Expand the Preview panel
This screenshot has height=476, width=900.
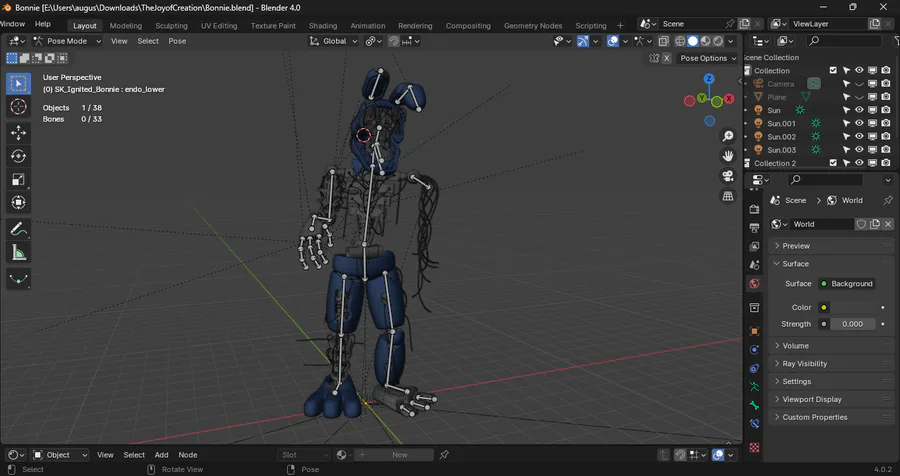(831, 246)
